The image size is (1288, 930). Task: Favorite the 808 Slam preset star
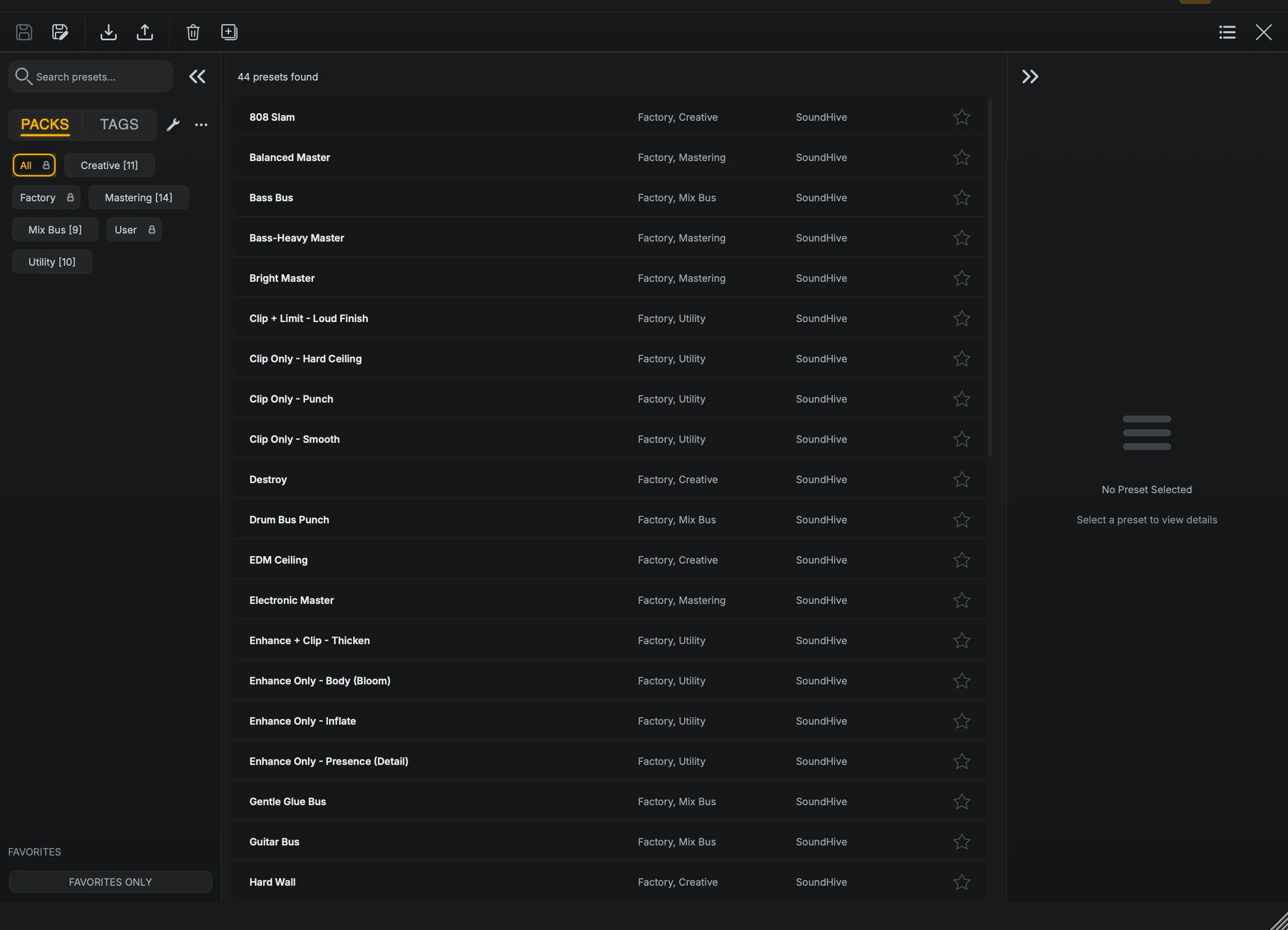[x=961, y=117]
